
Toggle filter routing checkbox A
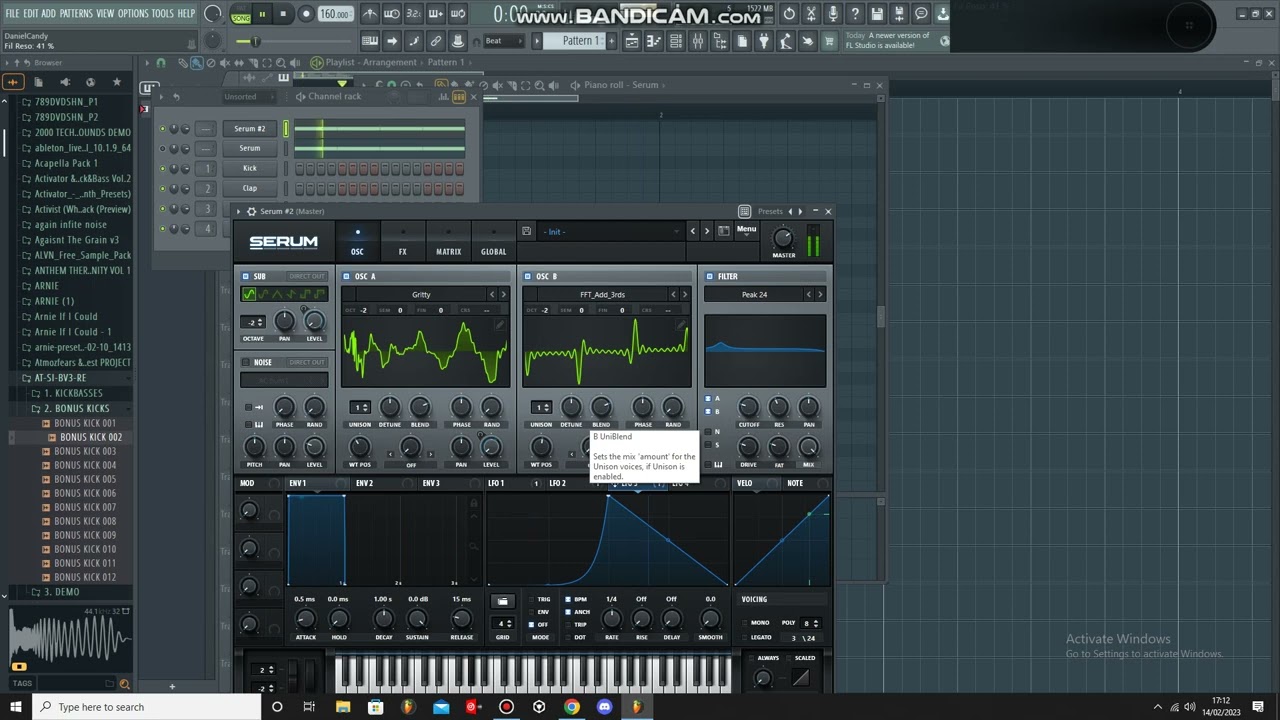point(708,398)
